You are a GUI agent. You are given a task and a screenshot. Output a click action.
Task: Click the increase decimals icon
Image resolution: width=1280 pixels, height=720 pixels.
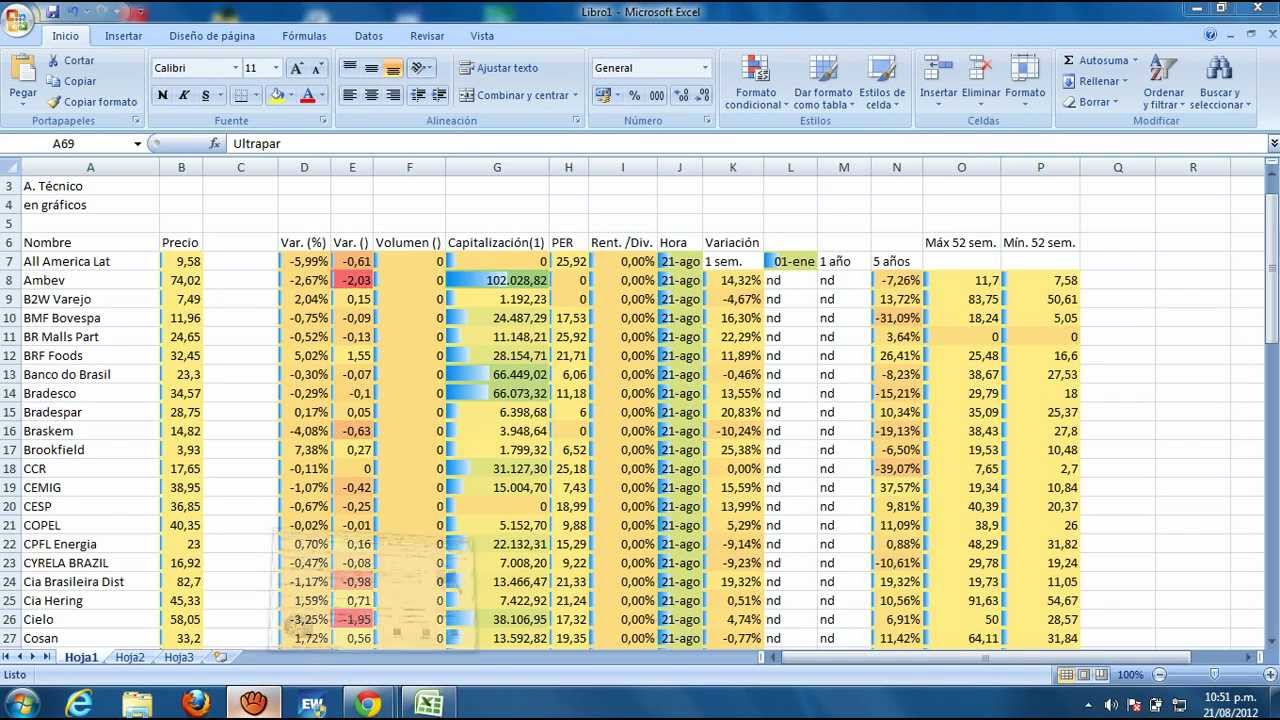pos(681,95)
